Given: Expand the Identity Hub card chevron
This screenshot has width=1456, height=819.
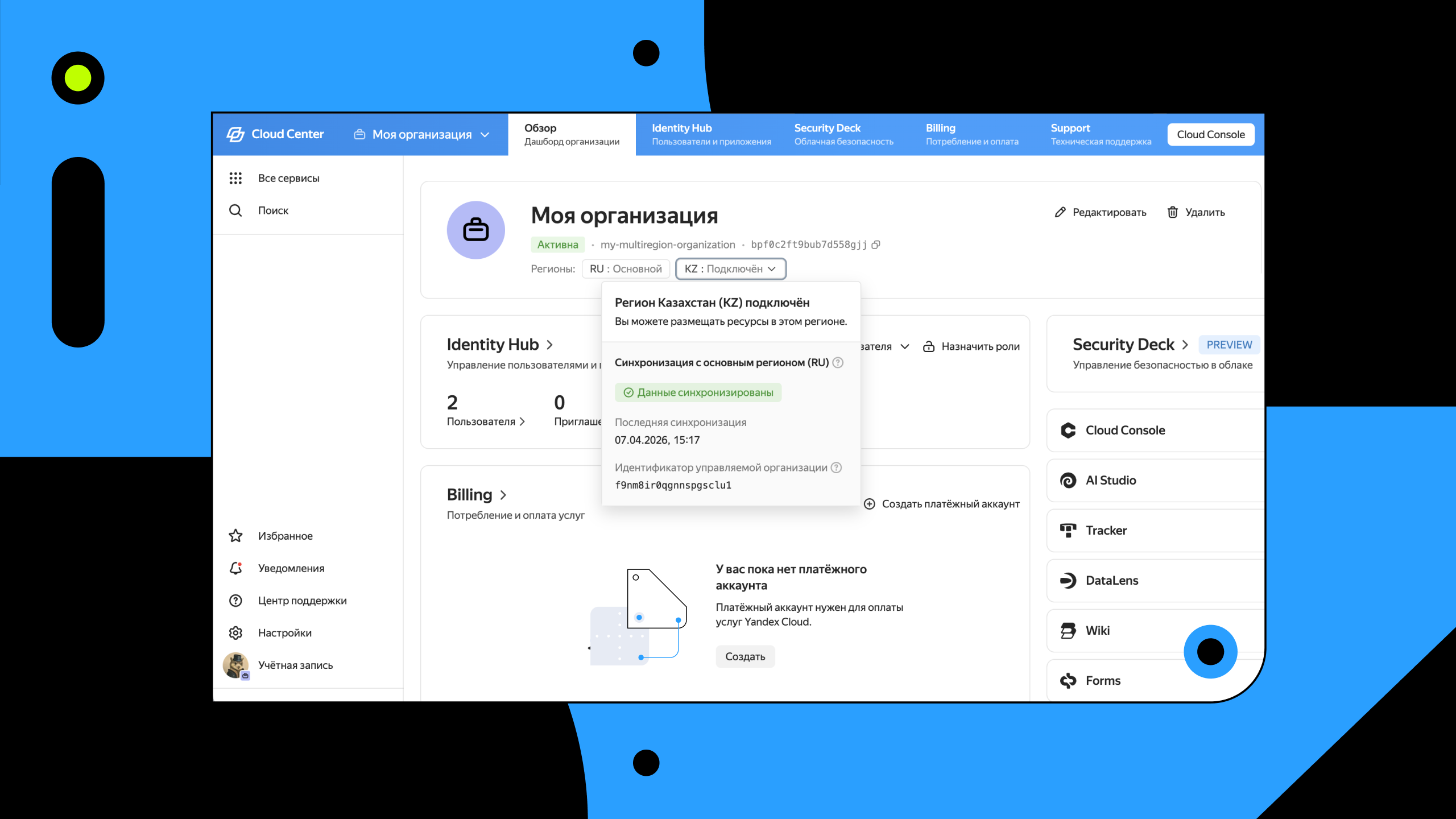Looking at the screenshot, I should tap(549, 345).
